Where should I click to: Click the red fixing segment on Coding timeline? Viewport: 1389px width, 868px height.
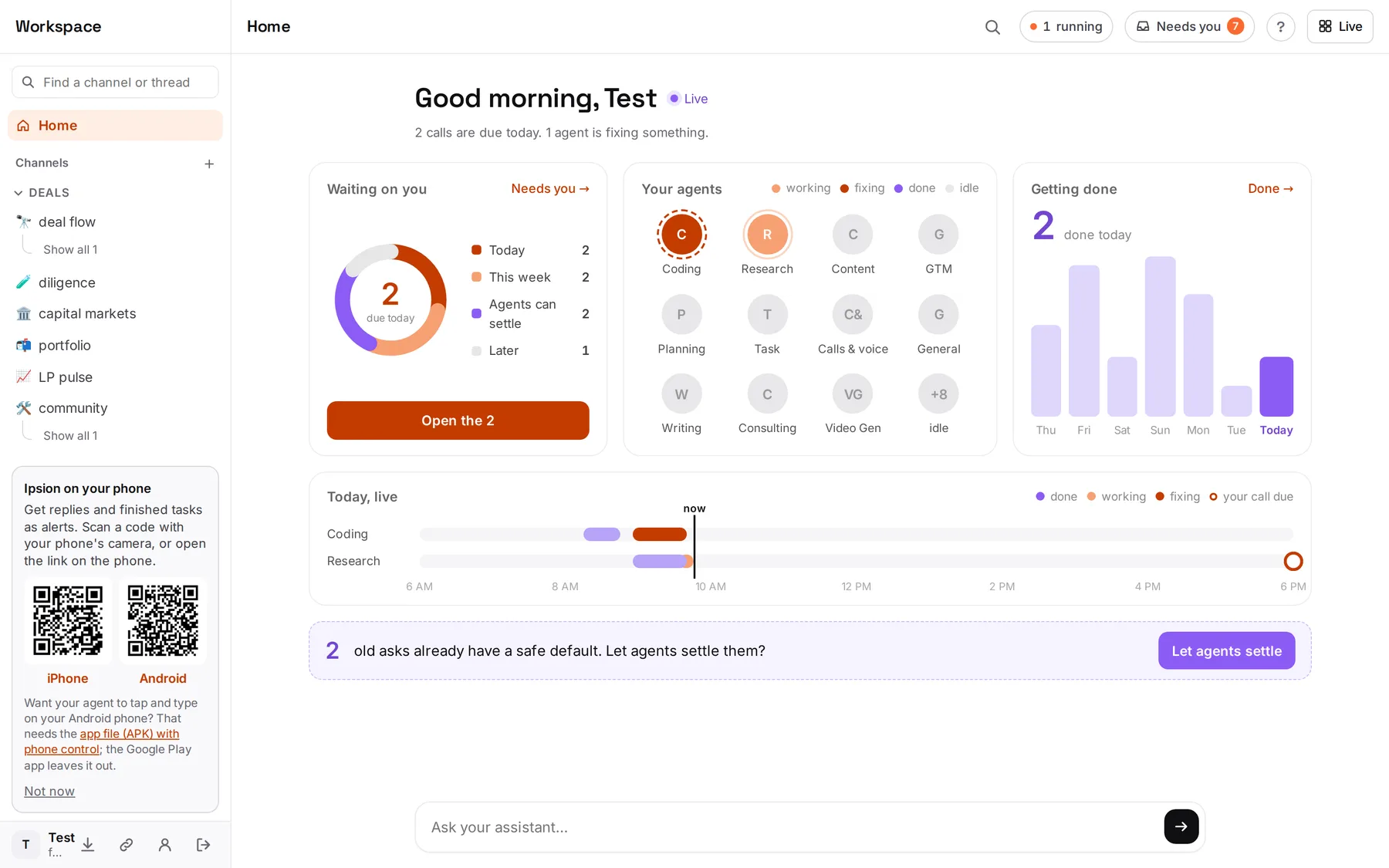[660, 534]
